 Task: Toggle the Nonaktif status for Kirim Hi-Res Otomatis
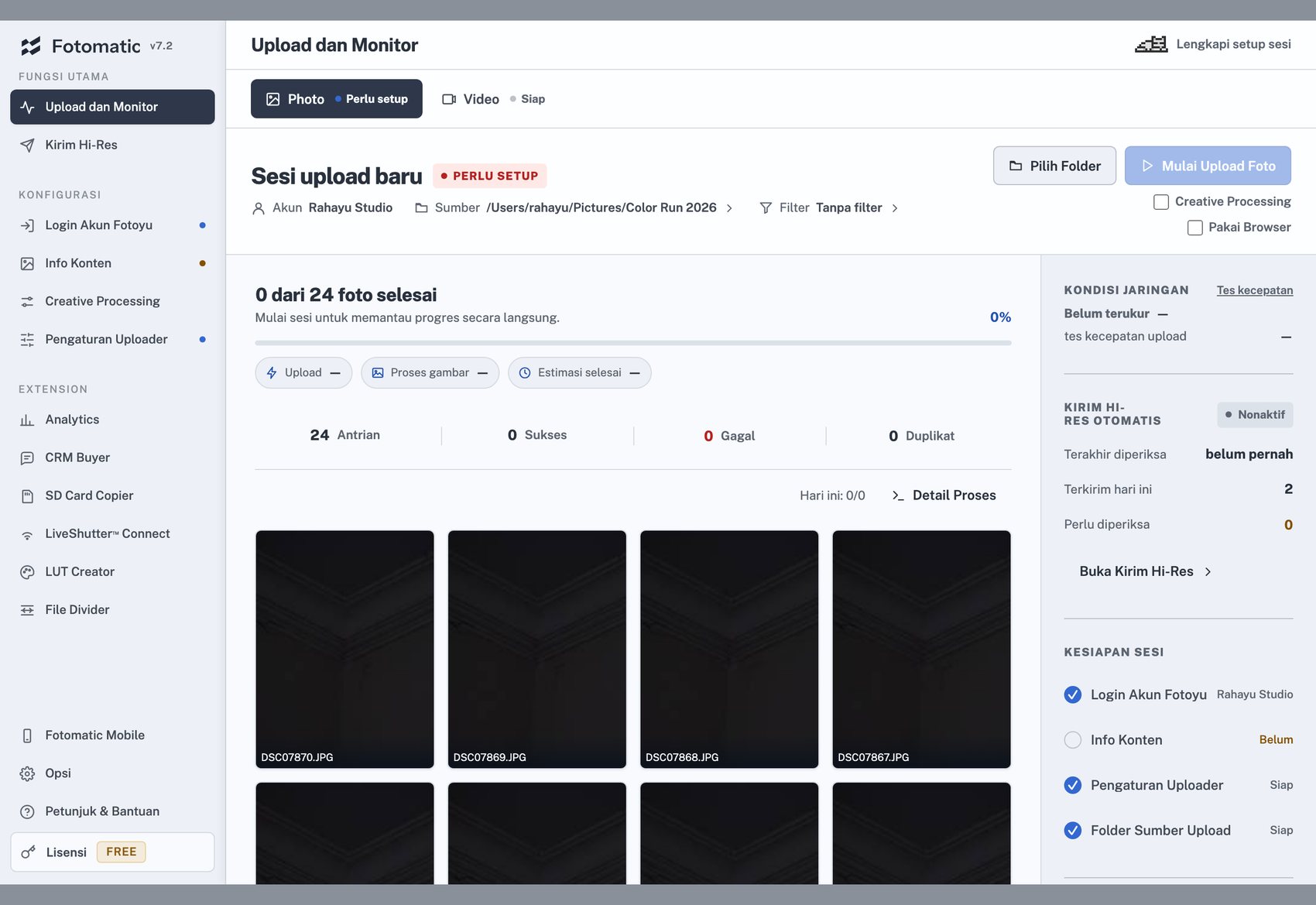pyautogui.click(x=1255, y=415)
